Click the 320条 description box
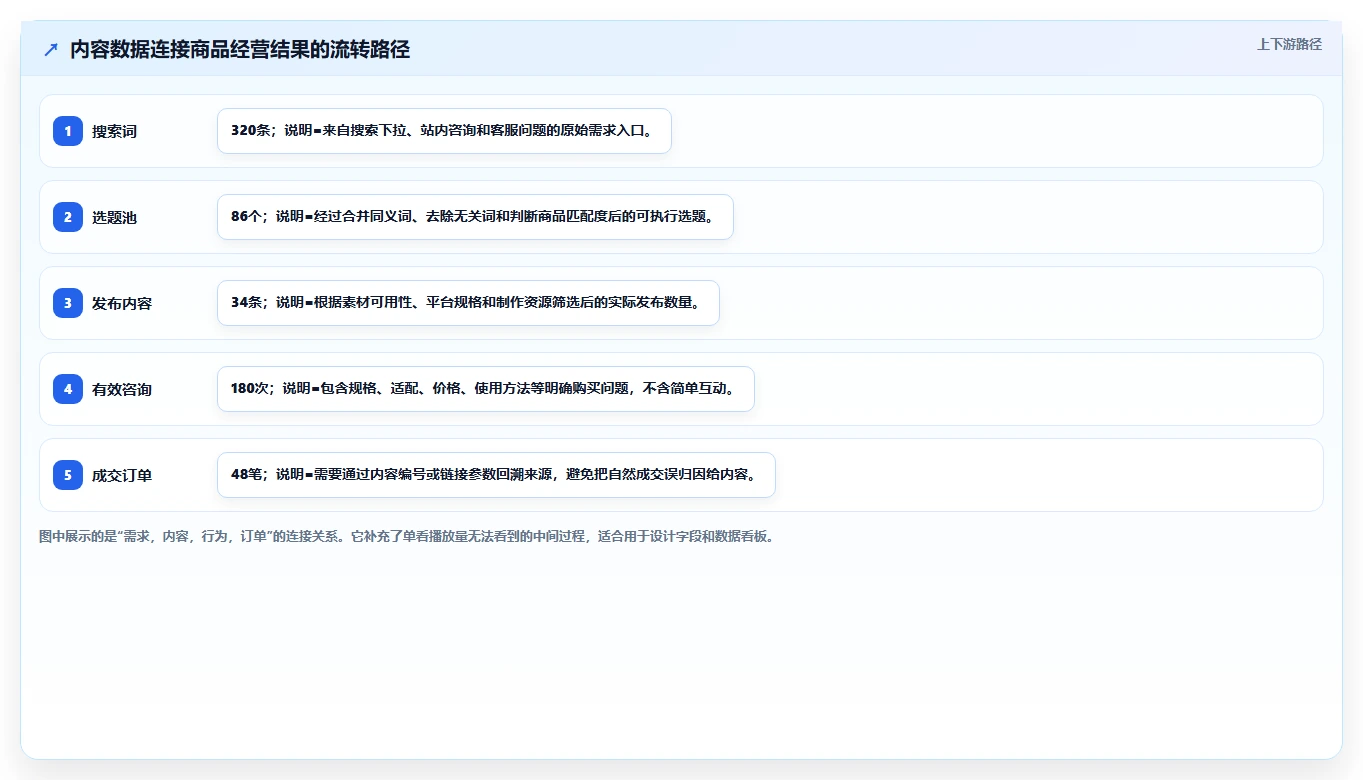Viewport: 1363px width, 780px height. pos(444,131)
